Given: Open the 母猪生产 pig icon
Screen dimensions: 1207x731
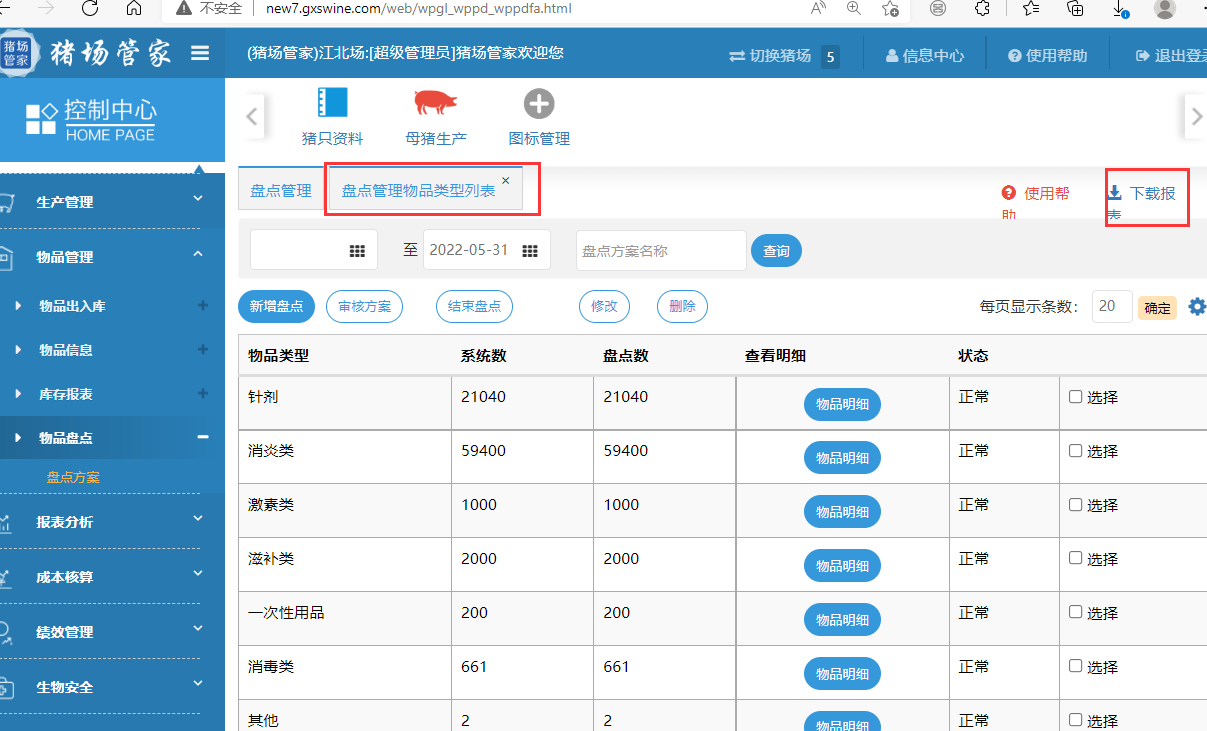Looking at the screenshot, I should (435, 103).
